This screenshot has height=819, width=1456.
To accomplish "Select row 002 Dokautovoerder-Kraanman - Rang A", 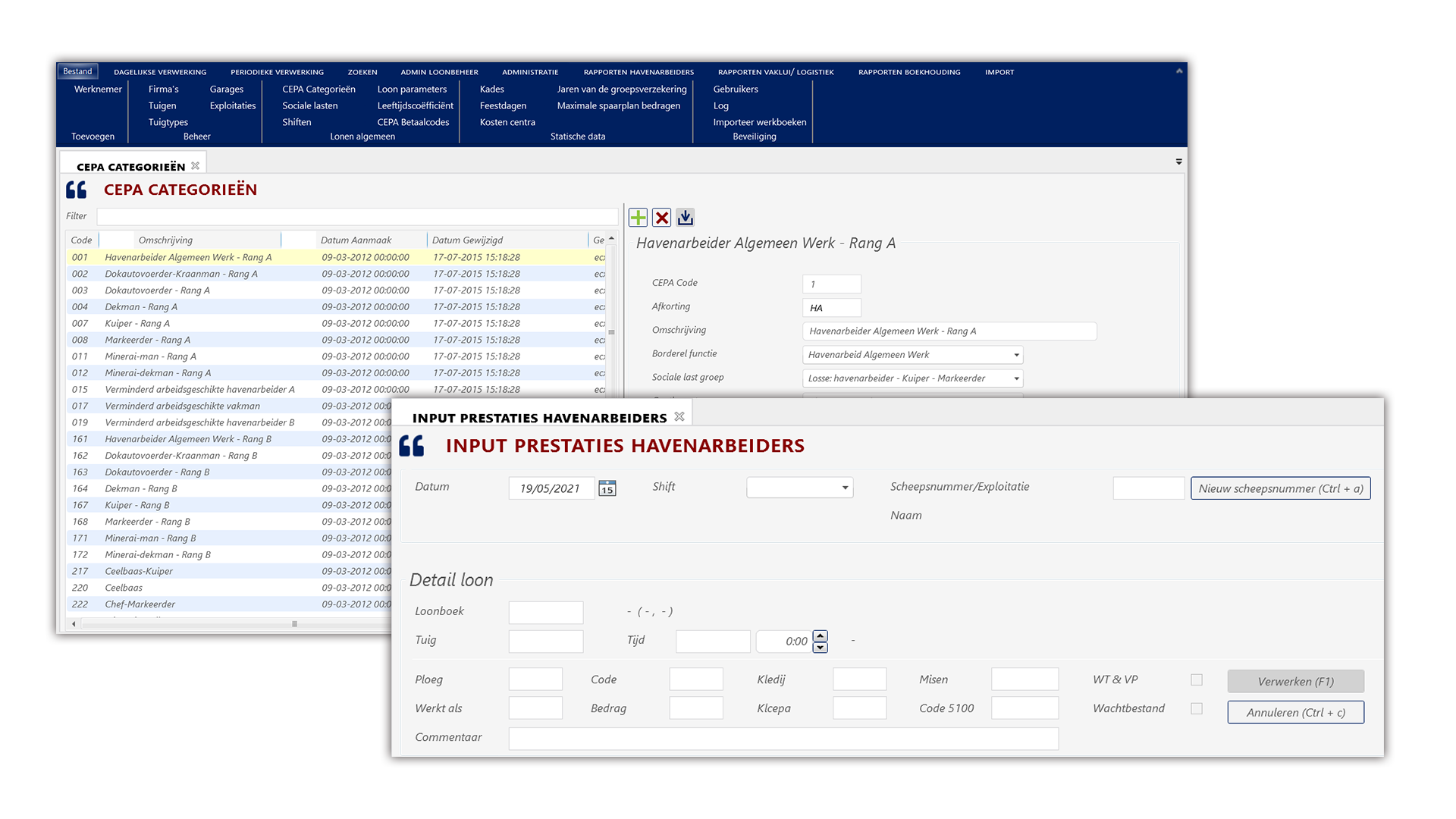I will pyautogui.click(x=336, y=274).
